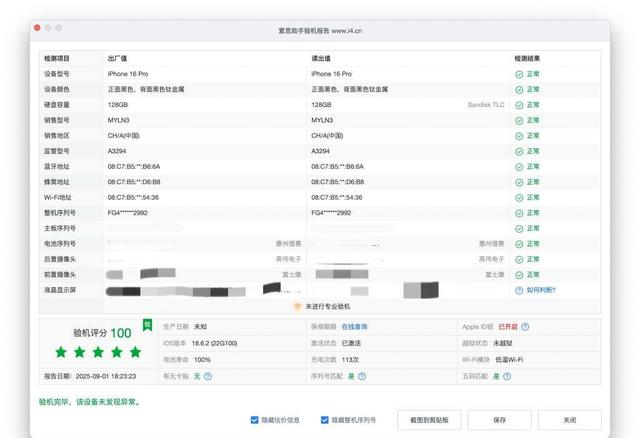Image resolution: width=640 pixels, height=438 pixels.
Task: Click the help icon next to 五码匹配
Action: tap(507, 376)
